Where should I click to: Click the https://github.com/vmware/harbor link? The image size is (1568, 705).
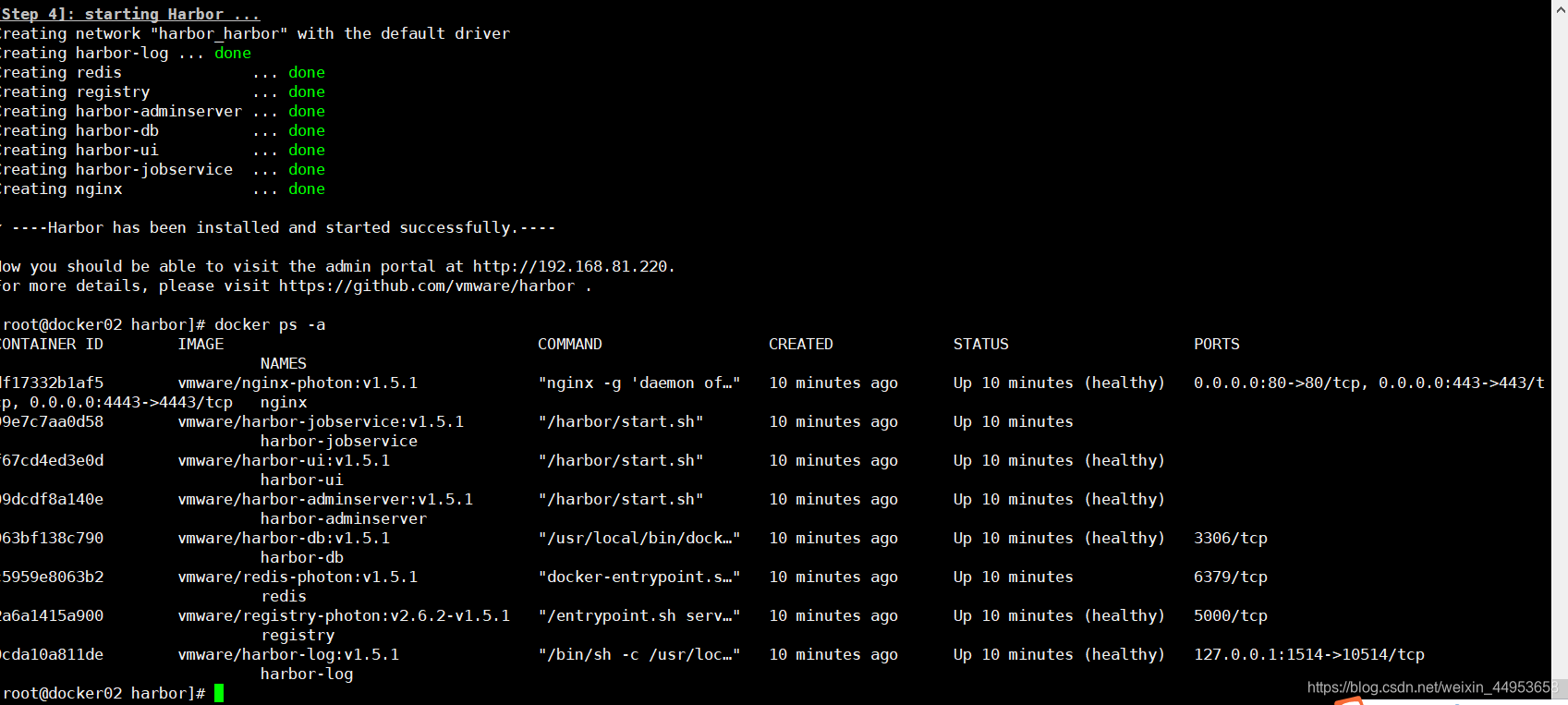point(427,286)
